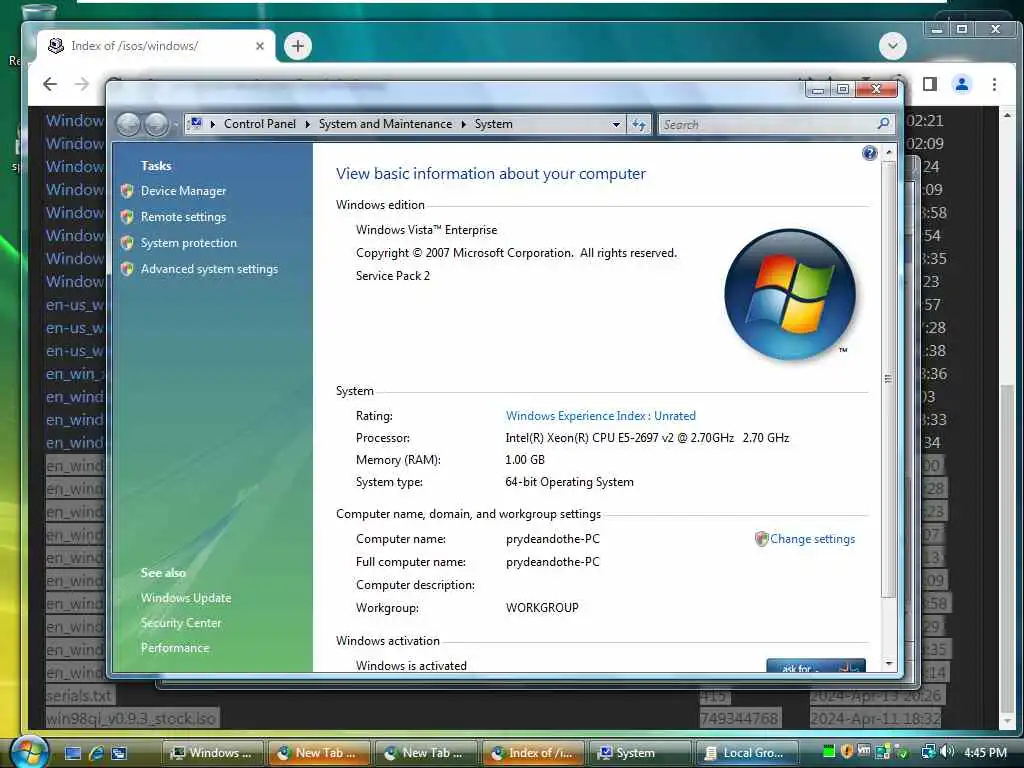Go to Control Panel breadcrumb
This screenshot has height=768, width=1024.
(259, 124)
